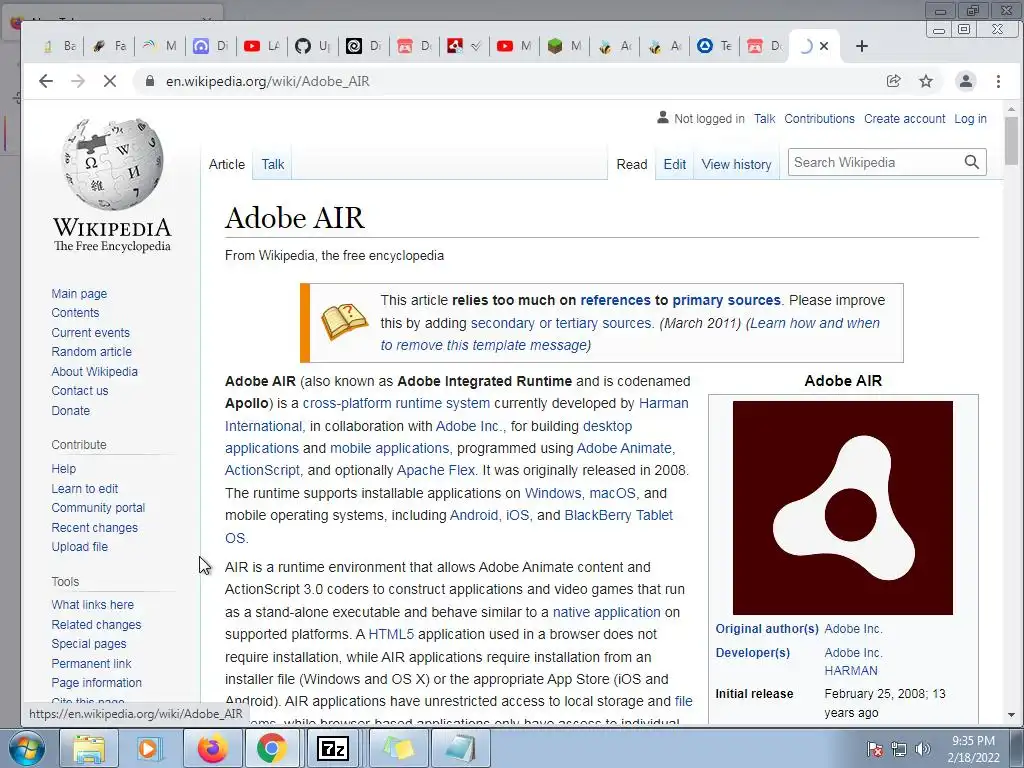
Task: Open Upload file link
Action: [79, 547]
